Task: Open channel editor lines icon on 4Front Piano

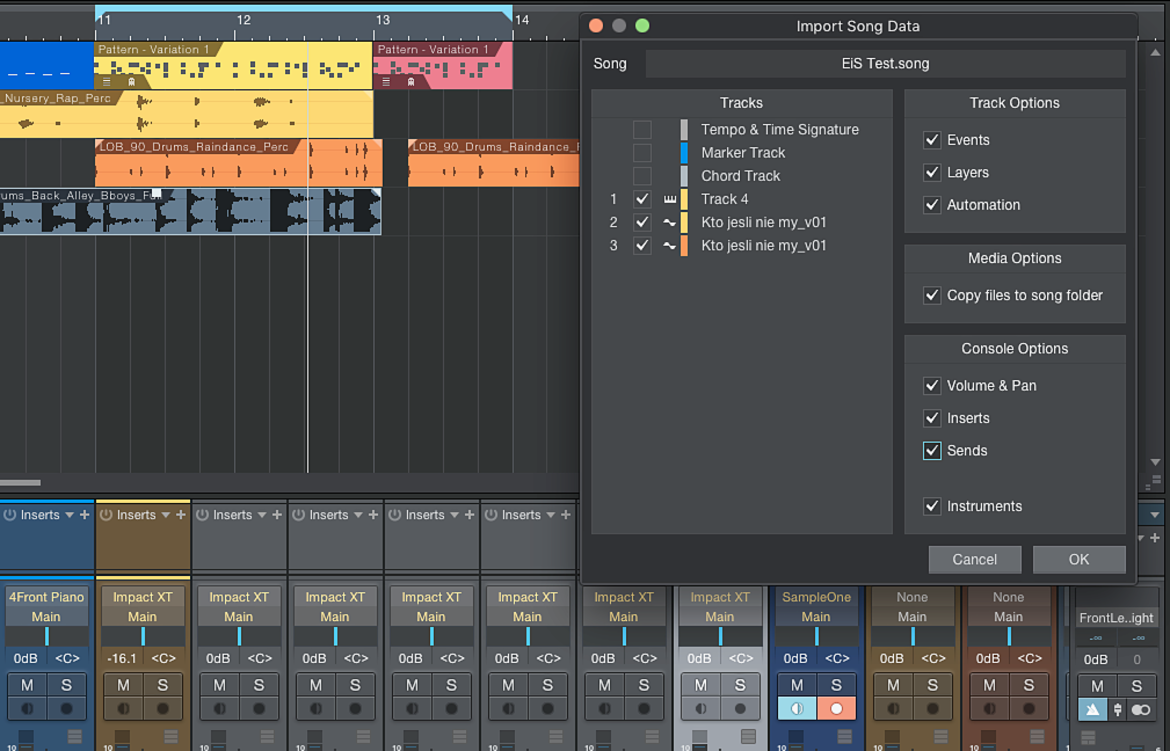Action: (x=75, y=737)
